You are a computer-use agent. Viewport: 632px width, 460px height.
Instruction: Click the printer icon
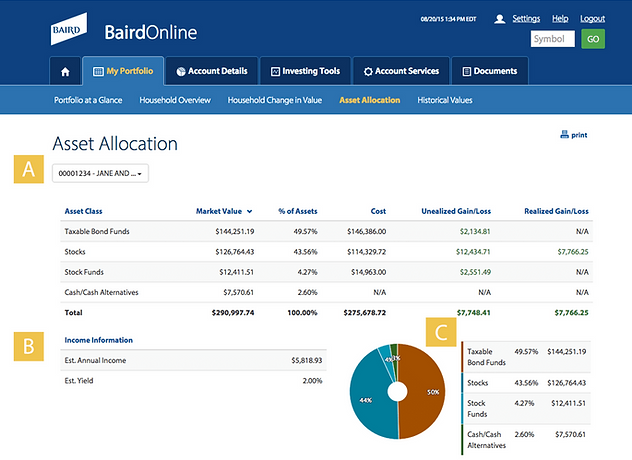click(x=564, y=135)
